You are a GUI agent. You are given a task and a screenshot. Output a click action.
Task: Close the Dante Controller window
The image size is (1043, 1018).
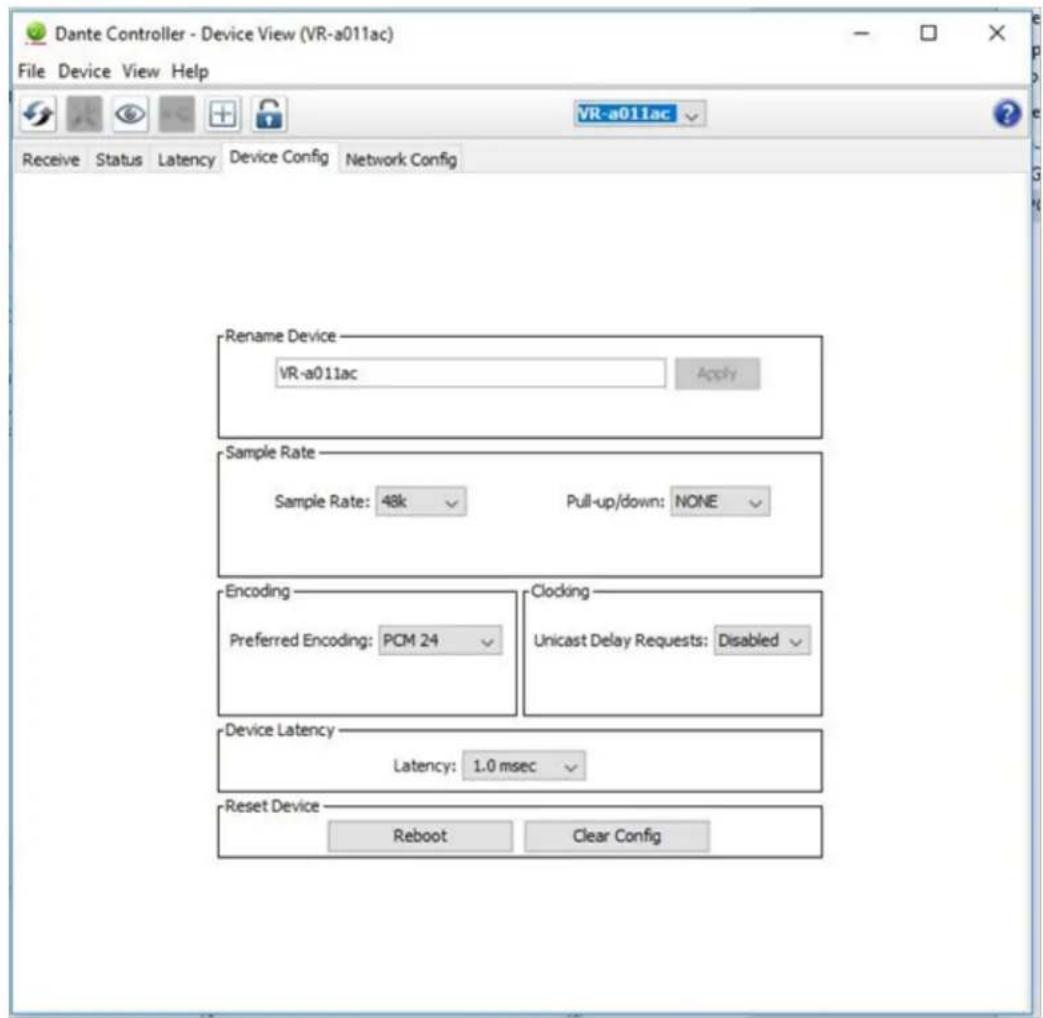pyautogui.click(x=996, y=33)
